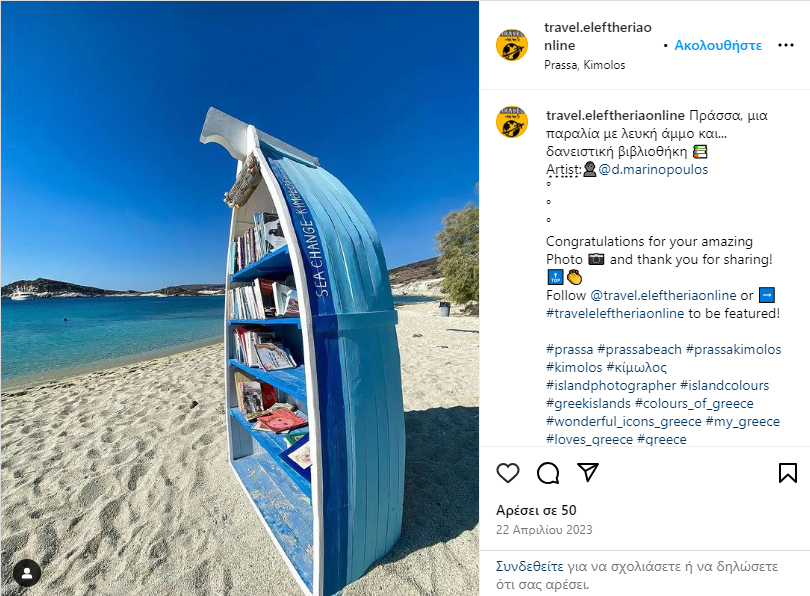Like the post with the heart icon
Image resolution: width=810 pixels, height=596 pixels.
tap(508, 473)
